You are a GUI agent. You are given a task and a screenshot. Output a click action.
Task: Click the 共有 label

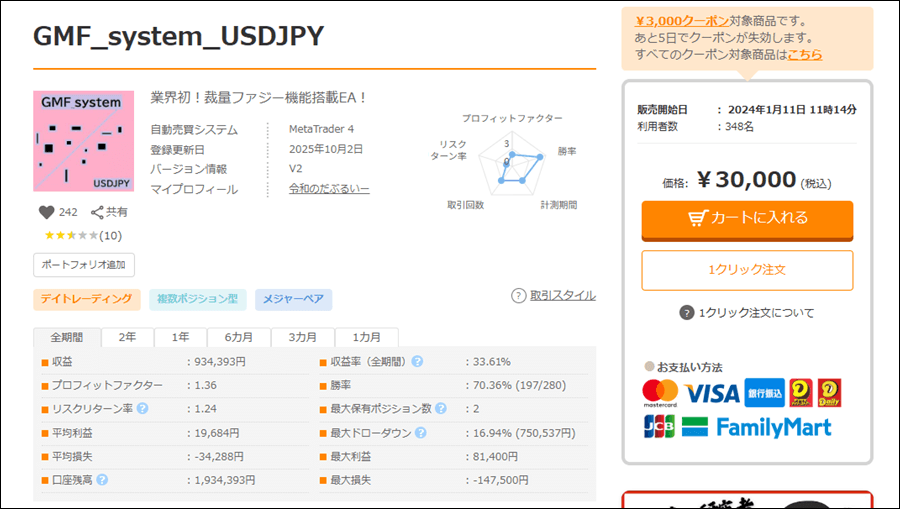117,212
